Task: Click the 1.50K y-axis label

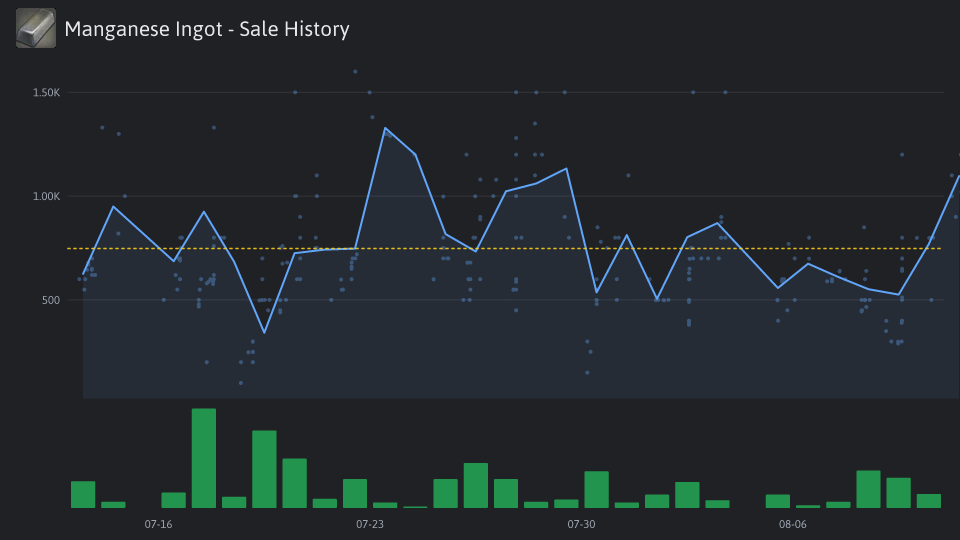Action: click(47, 92)
